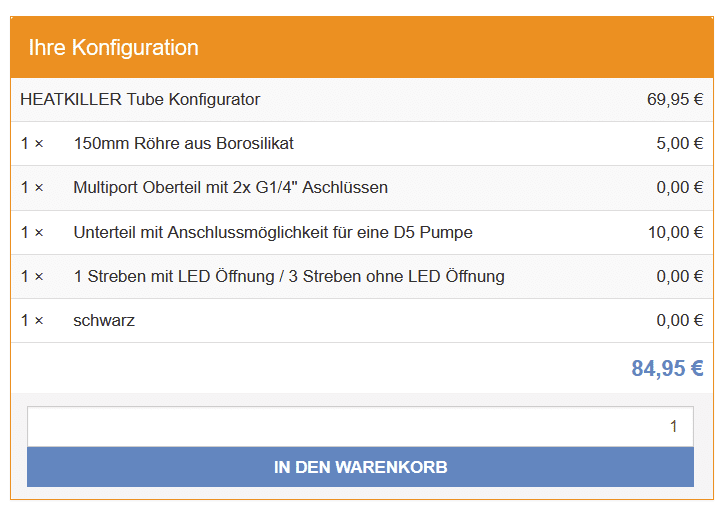Select the Unterteil D5 Pumpe item
This screenshot has width=727, height=513.
coord(273,232)
